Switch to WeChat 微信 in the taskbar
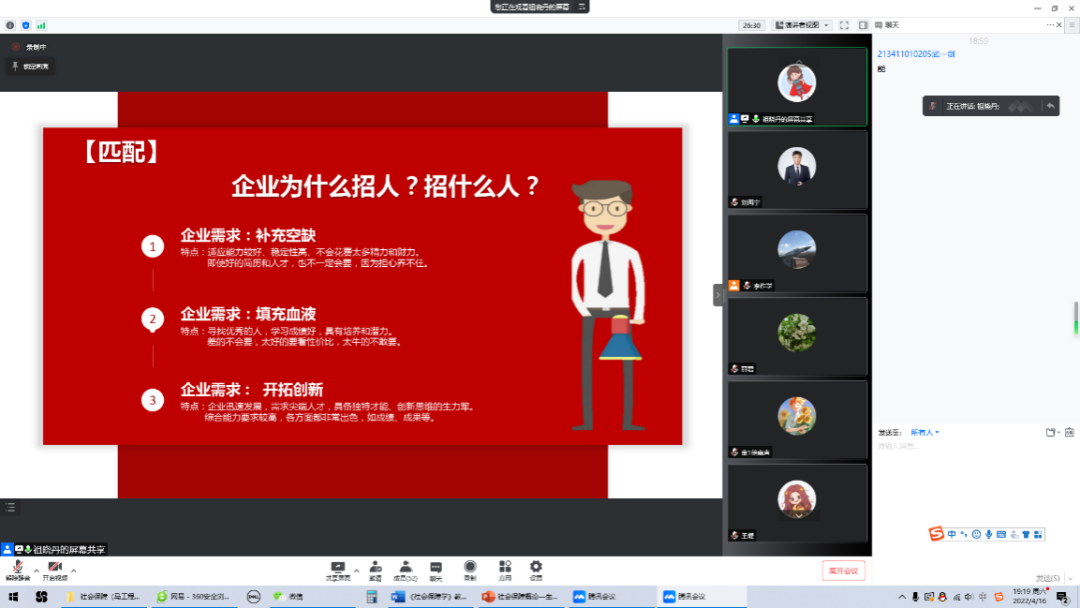This screenshot has height=608, width=1080. click(x=292, y=597)
